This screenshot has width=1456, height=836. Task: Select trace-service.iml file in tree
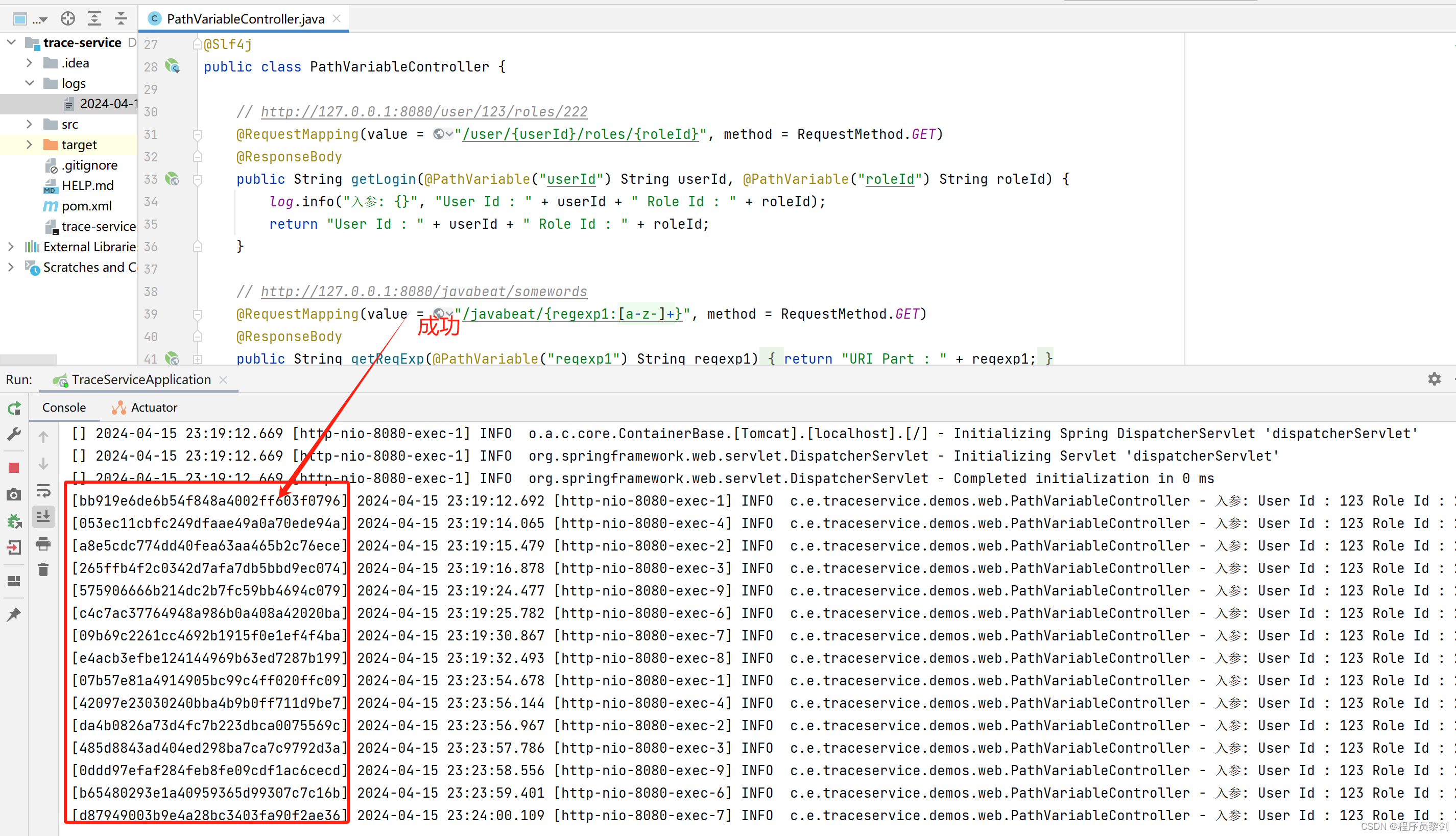coord(91,226)
